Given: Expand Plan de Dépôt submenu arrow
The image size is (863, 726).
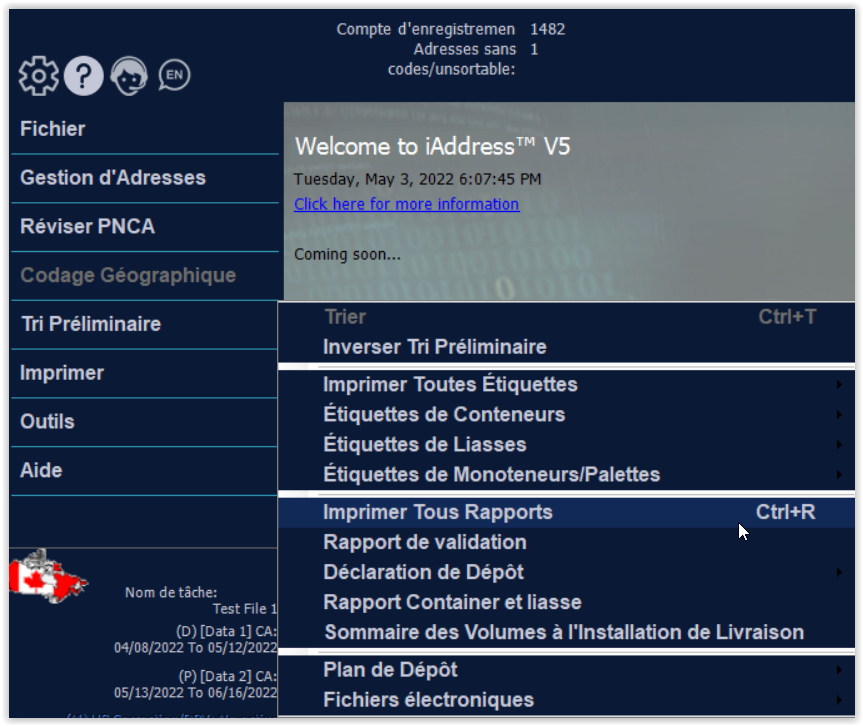Looking at the screenshot, I should 839,670.
